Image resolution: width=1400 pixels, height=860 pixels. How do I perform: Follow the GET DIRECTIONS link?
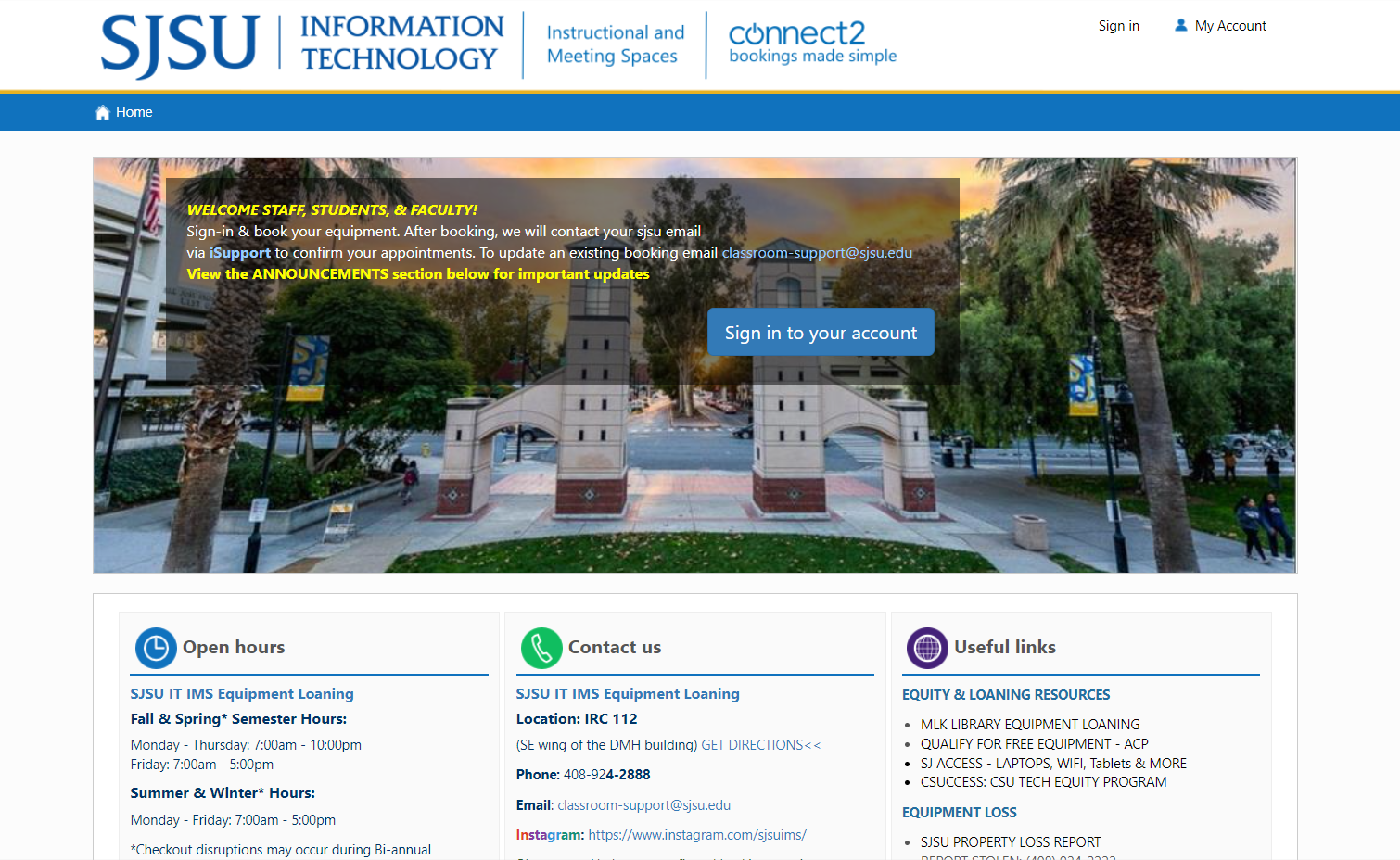(760, 745)
